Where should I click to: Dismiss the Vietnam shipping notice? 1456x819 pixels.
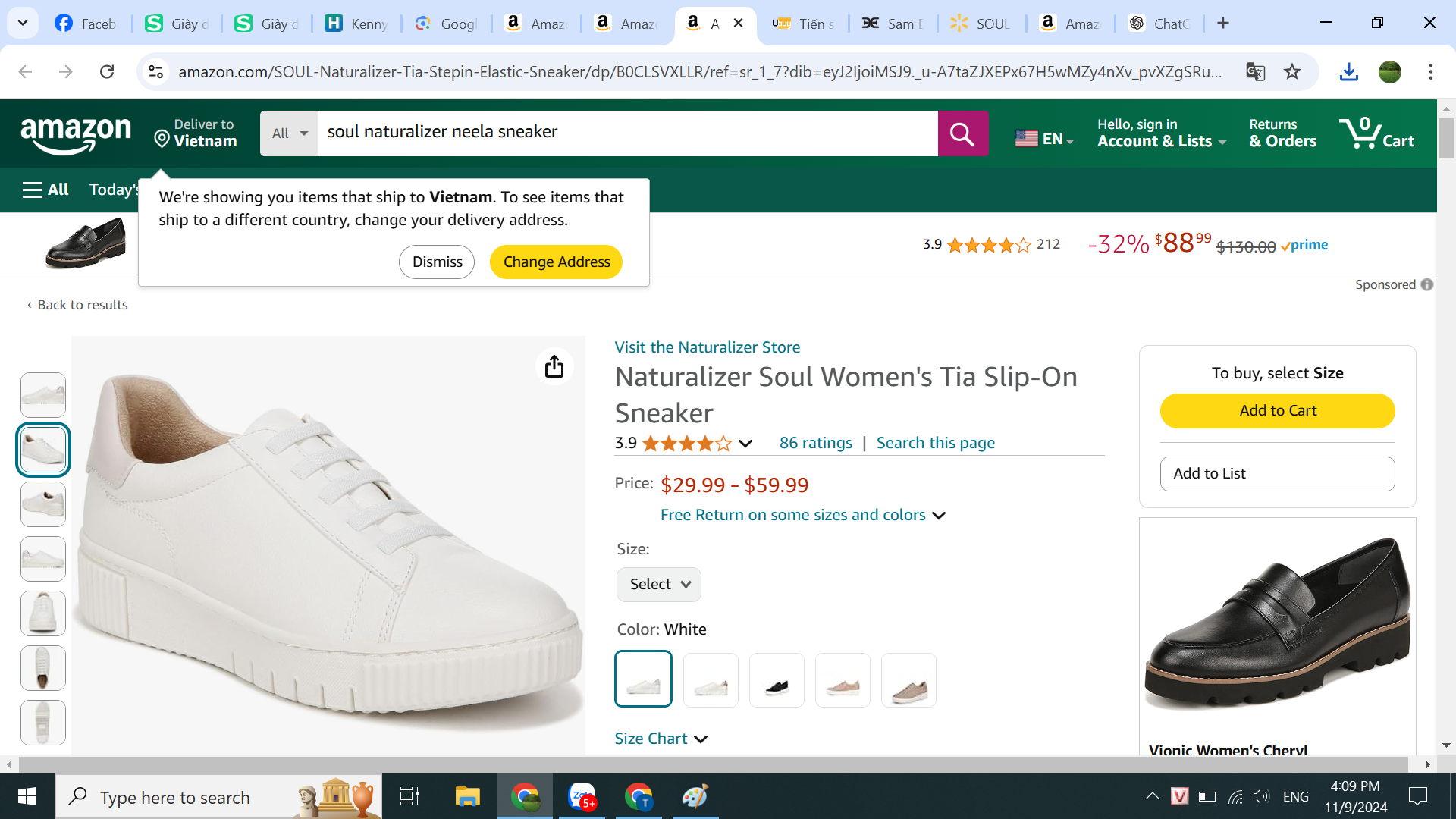click(x=437, y=262)
